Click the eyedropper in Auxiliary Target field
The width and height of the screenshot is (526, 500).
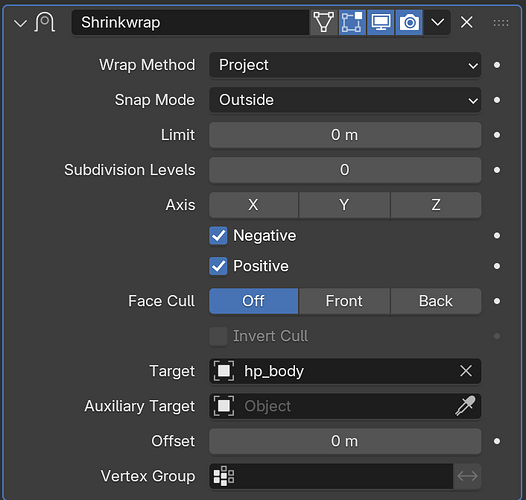point(465,406)
